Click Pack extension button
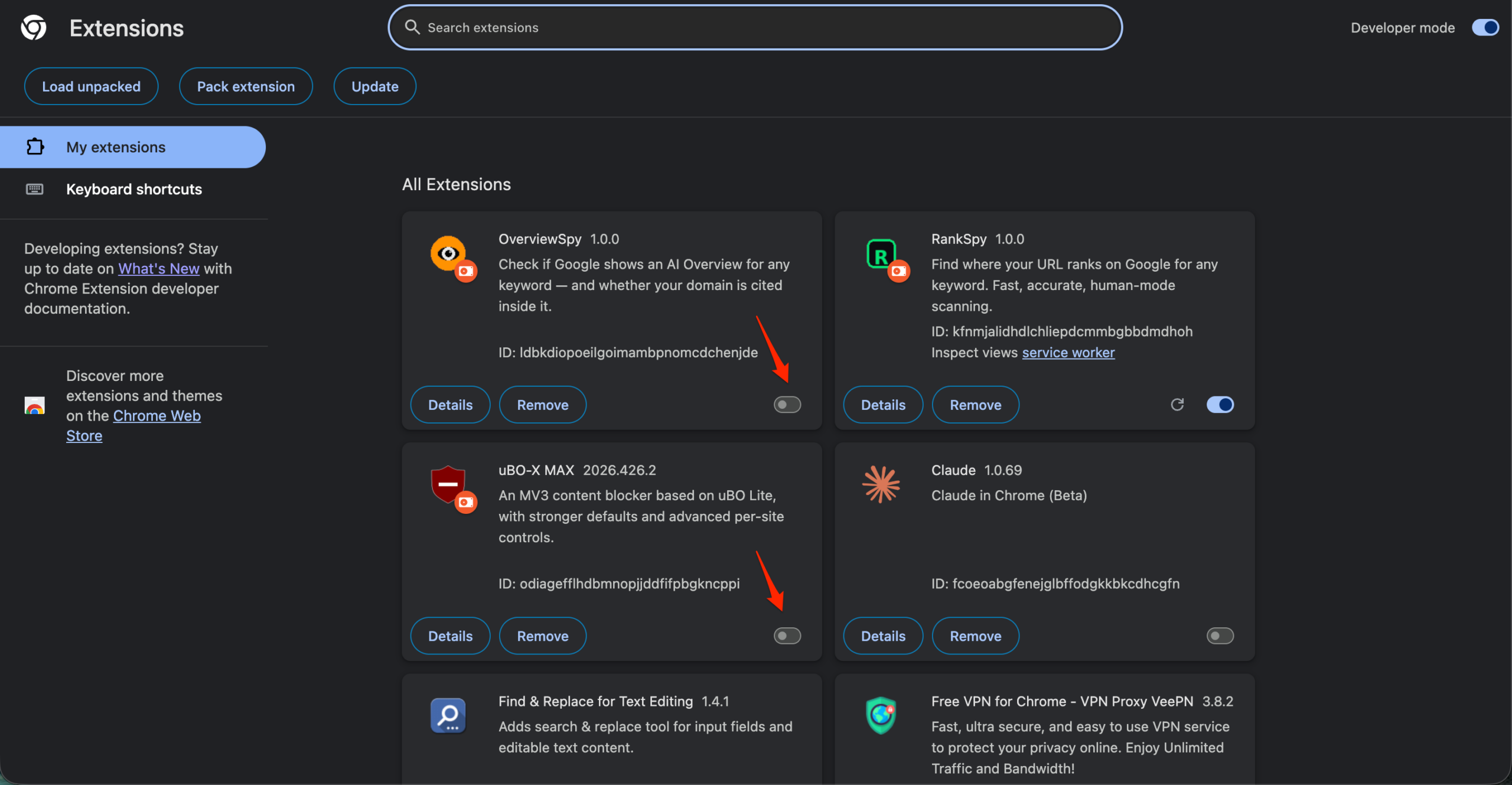 click(246, 86)
